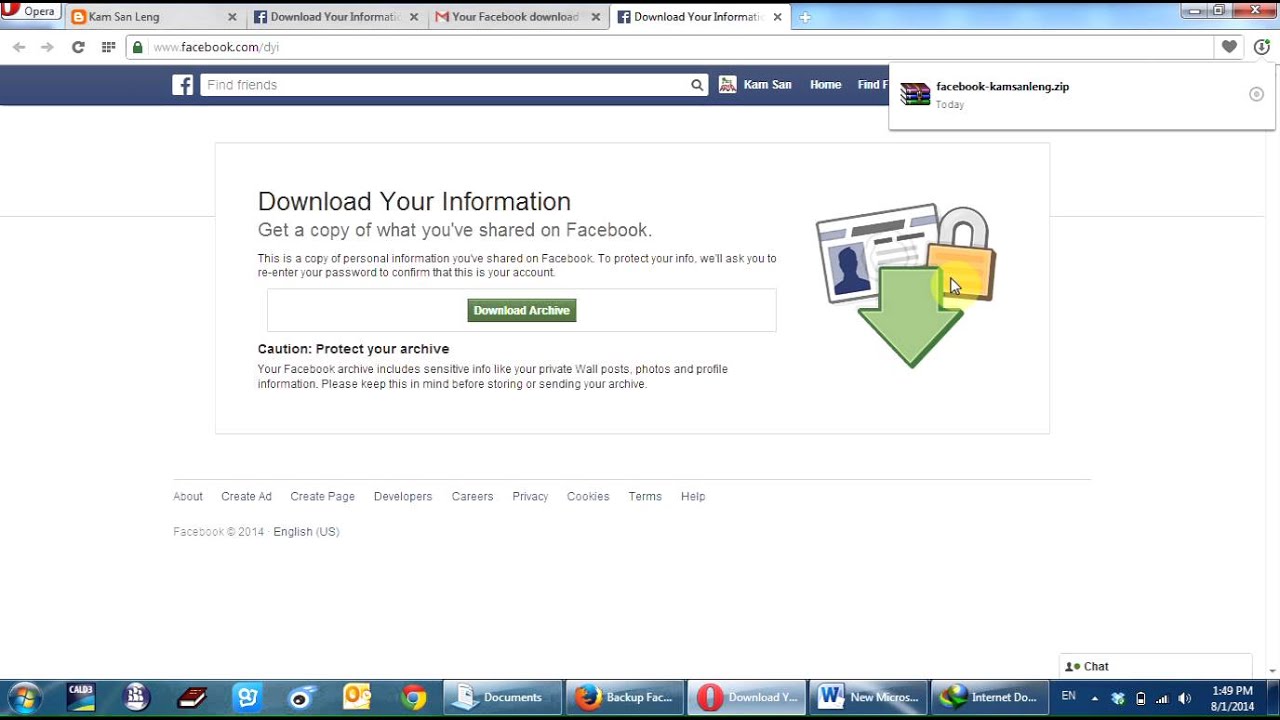Open the red book taskbar icon

click(x=192, y=698)
